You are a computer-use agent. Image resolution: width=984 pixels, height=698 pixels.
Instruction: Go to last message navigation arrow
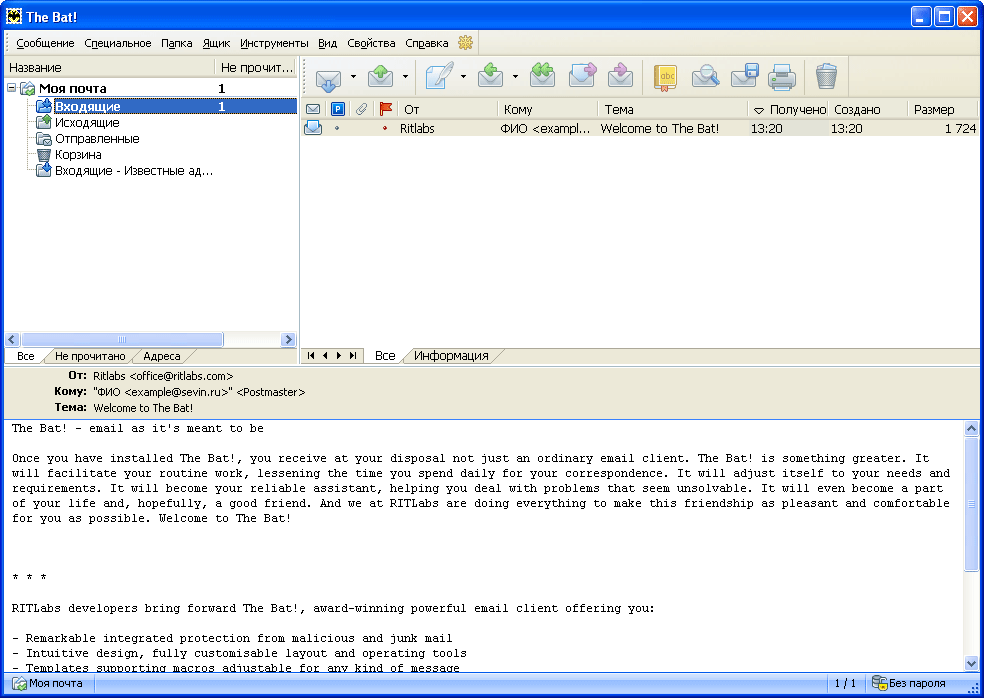coord(353,355)
